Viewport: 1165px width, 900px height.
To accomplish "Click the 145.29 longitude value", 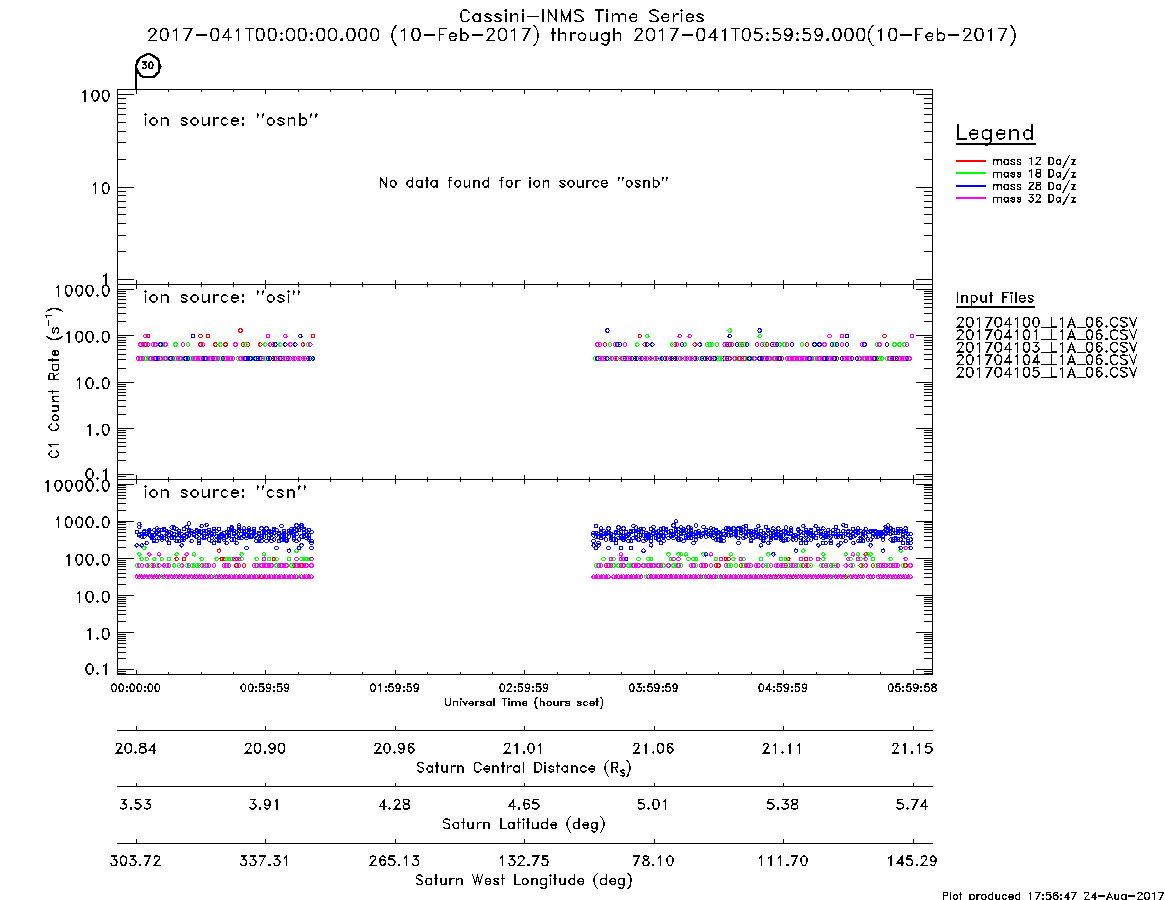I will point(912,861).
